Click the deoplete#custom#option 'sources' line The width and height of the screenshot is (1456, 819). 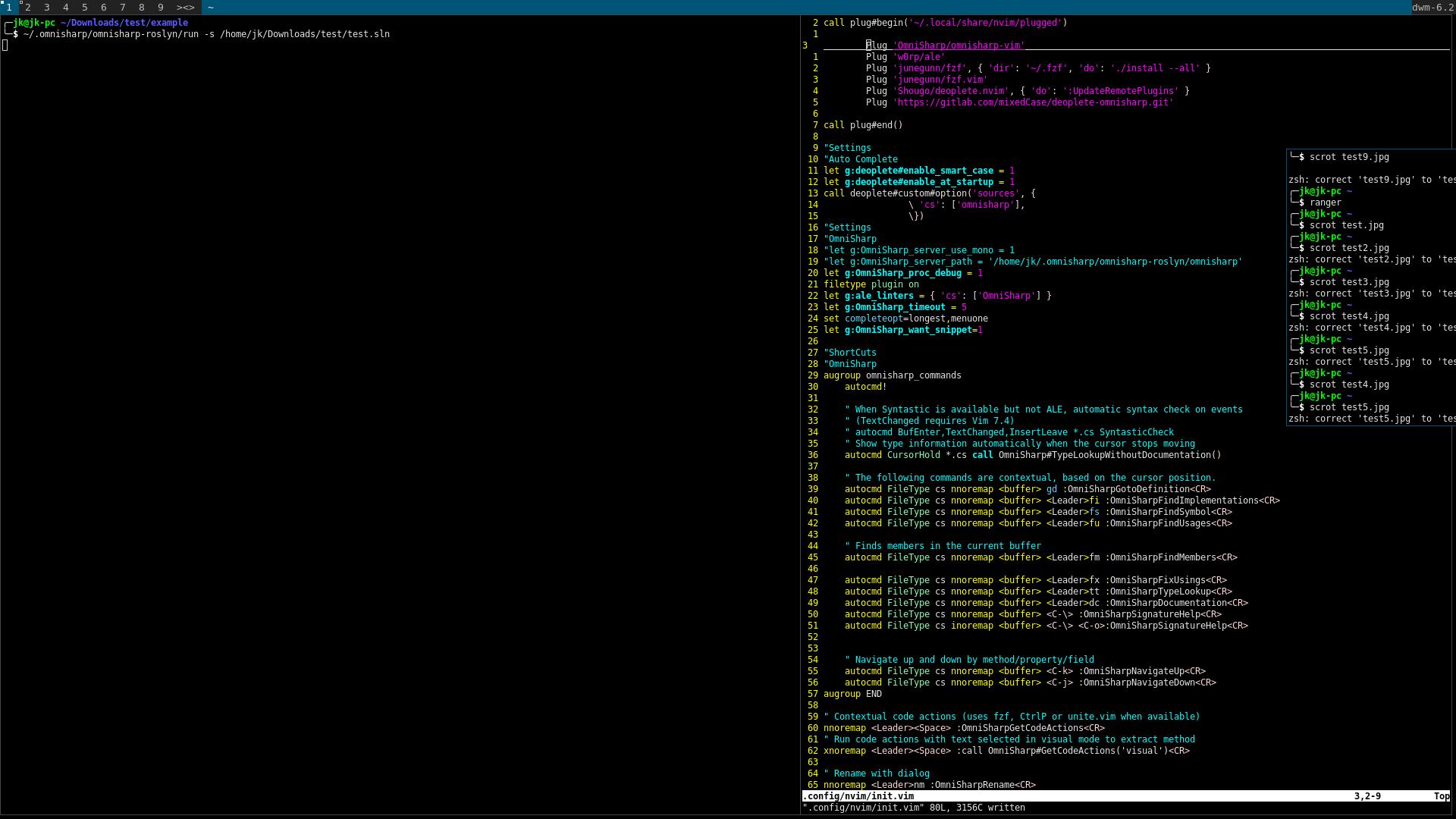pos(930,193)
